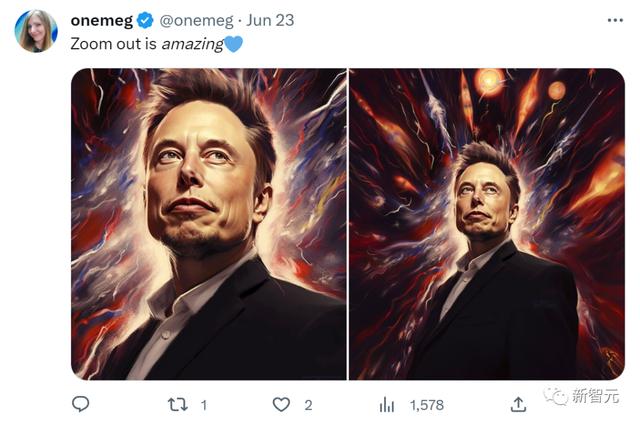The height and width of the screenshot is (424, 640).
Task: Share the tweet via upload icon
Action: pos(518,405)
